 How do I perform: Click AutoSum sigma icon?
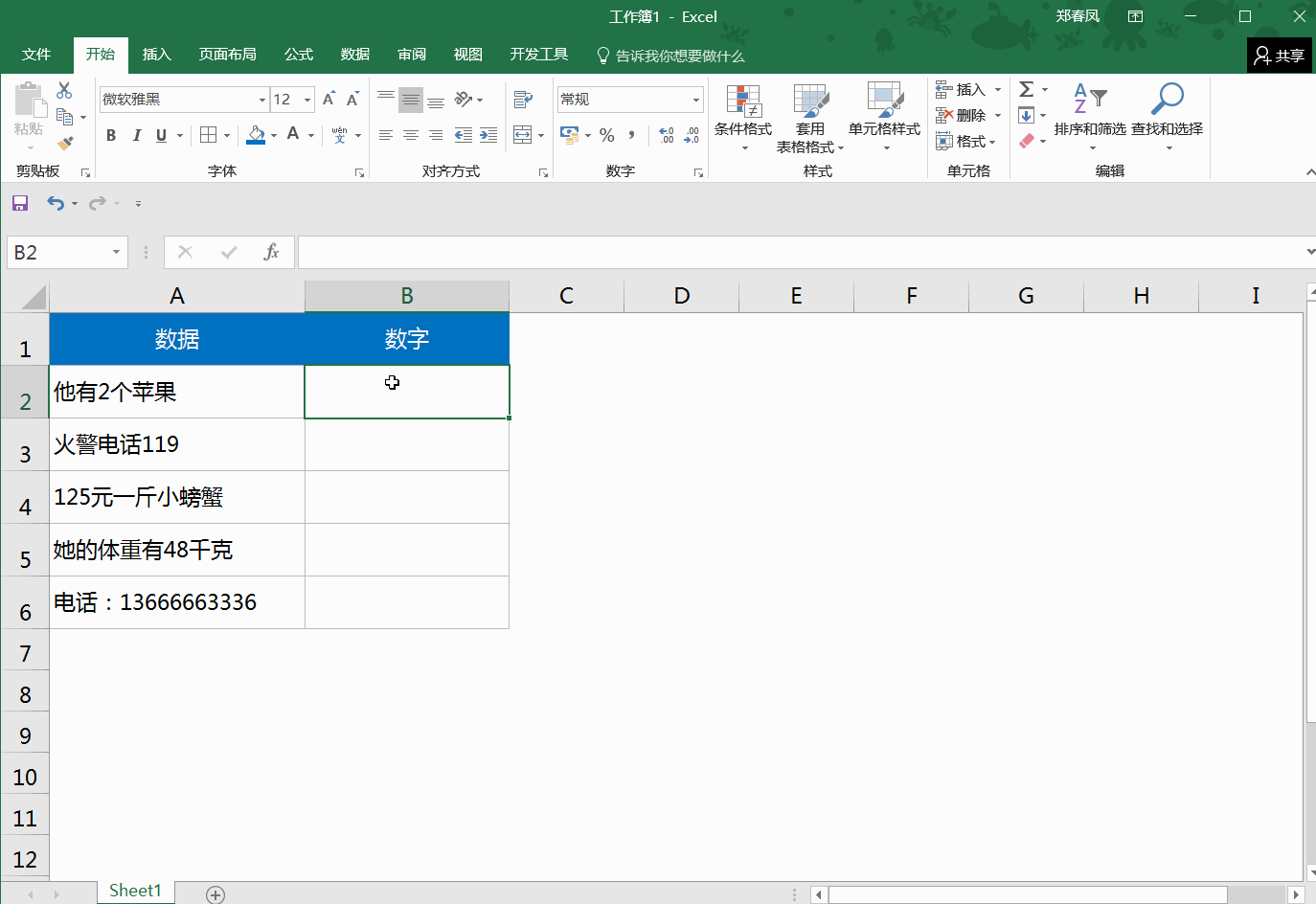pyautogui.click(x=1027, y=89)
